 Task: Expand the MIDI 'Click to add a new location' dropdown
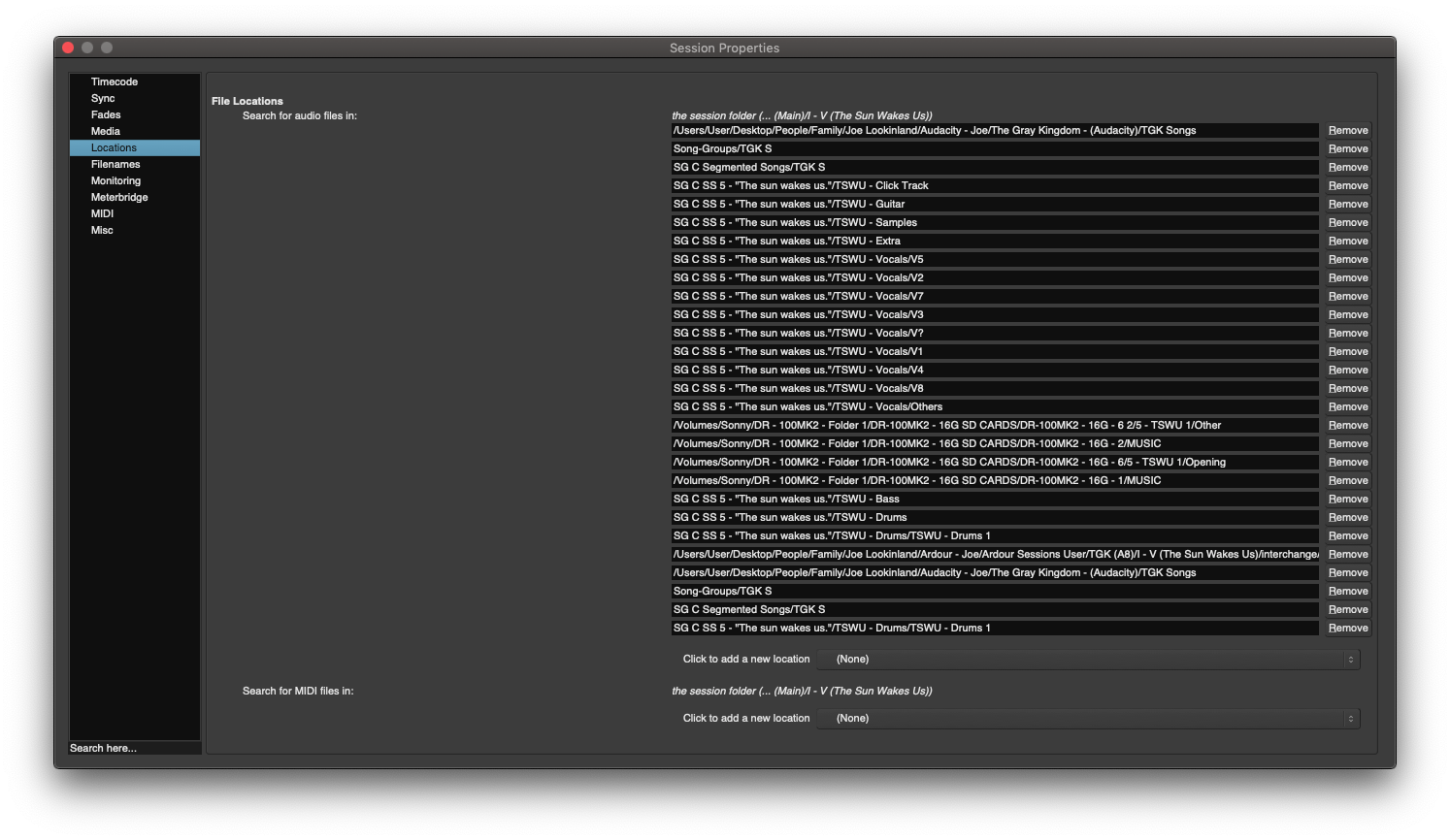coord(1088,719)
